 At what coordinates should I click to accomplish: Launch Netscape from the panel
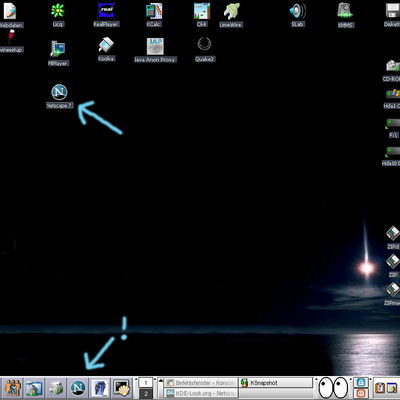pos(78,388)
